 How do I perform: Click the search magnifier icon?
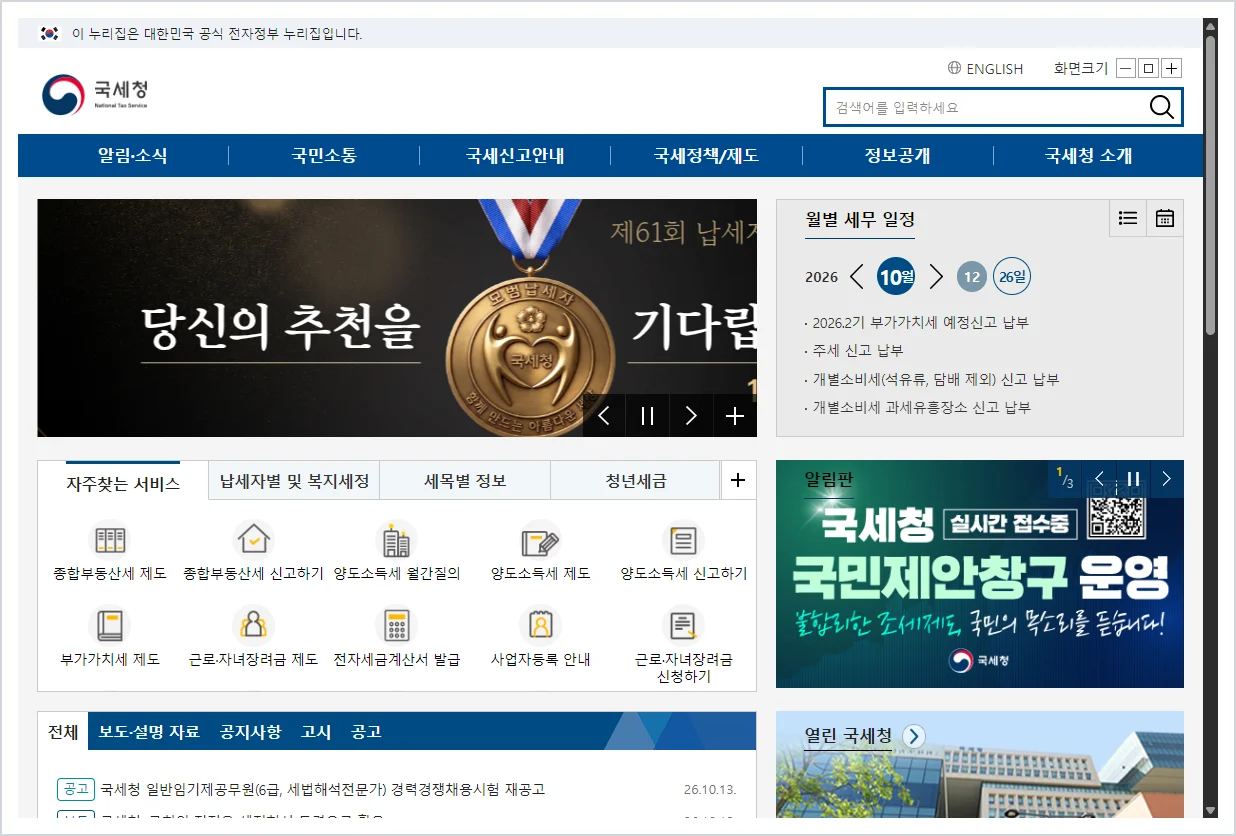point(1161,108)
